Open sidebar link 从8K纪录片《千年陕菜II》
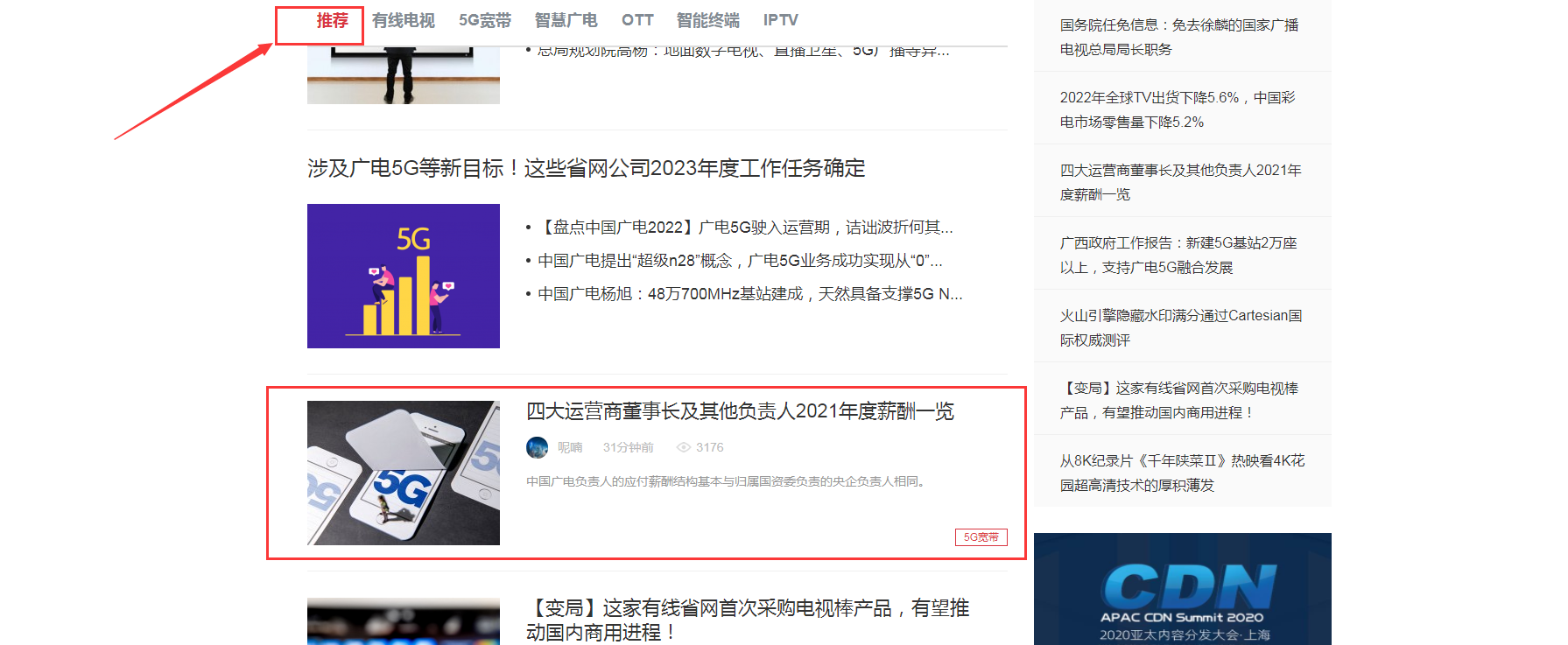This screenshot has width=1568, height=645. [x=1182, y=473]
